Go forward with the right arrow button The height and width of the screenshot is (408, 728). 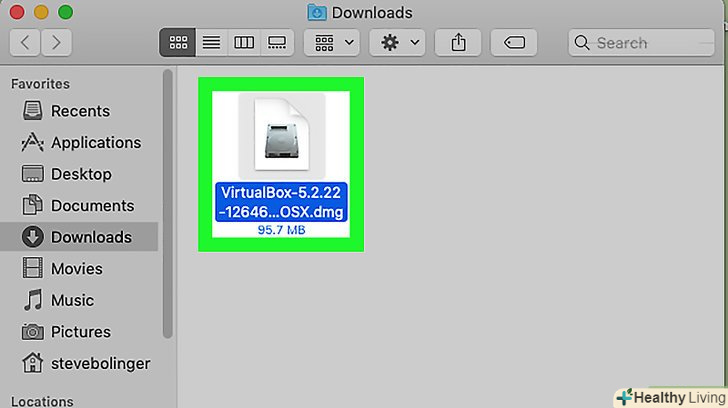point(56,43)
